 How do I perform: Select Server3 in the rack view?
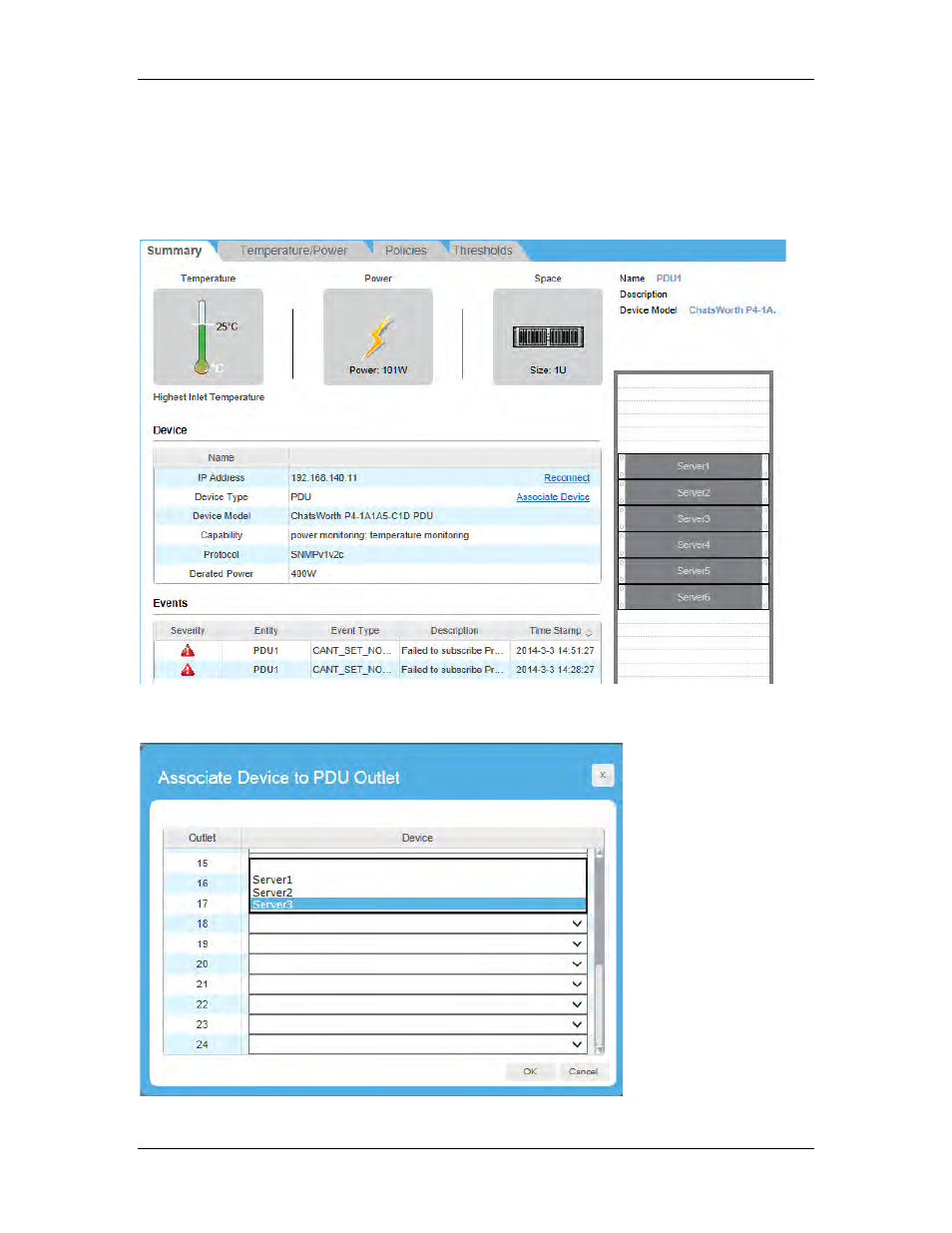[x=694, y=519]
